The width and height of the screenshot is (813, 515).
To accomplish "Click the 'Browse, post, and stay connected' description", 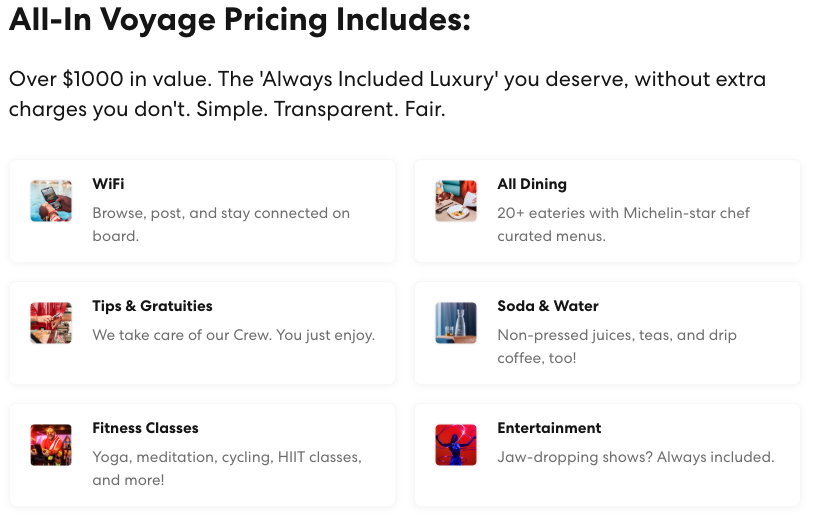I will pos(221,225).
